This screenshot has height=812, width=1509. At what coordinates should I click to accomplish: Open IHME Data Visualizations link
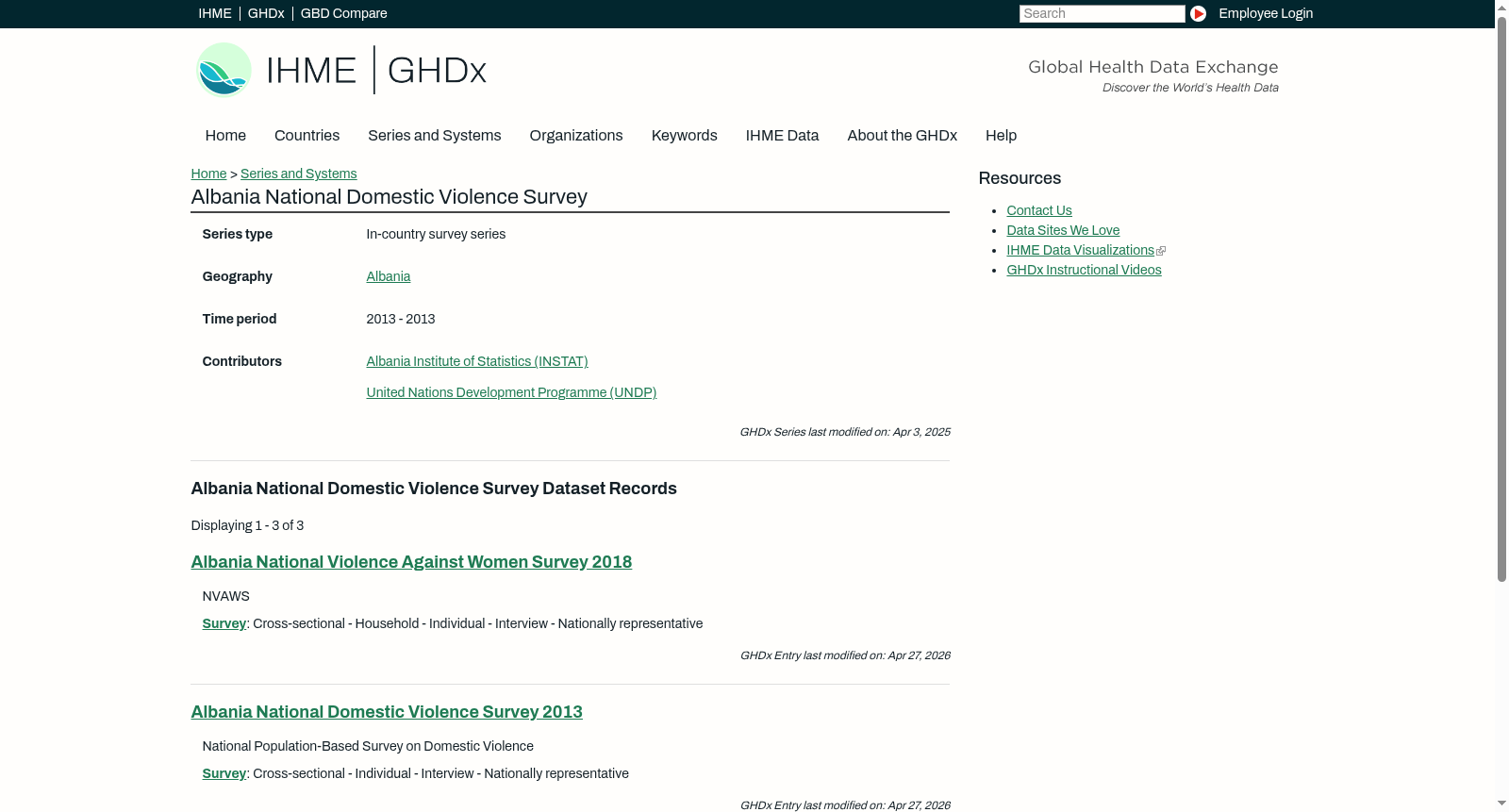(1080, 250)
